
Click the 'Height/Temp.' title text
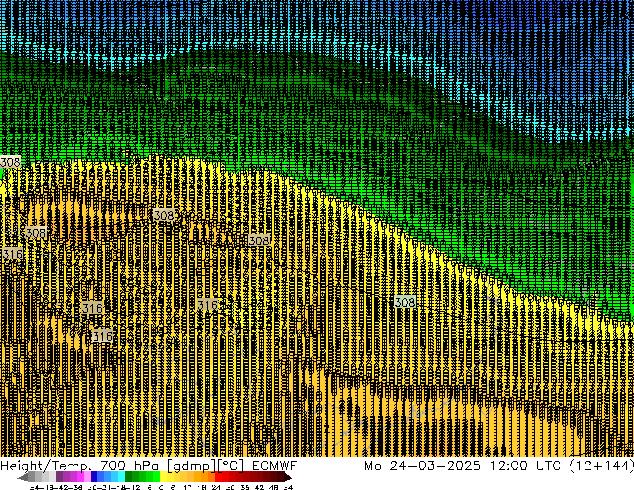tap(45, 466)
